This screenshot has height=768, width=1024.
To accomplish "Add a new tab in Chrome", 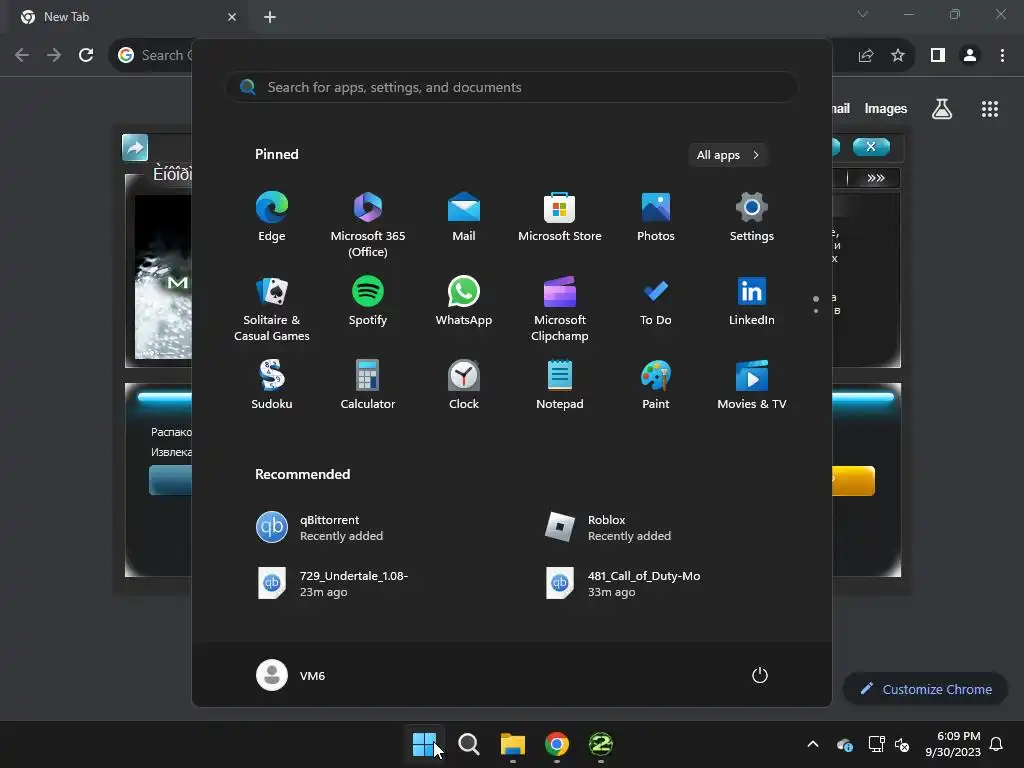I will pos(270,17).
